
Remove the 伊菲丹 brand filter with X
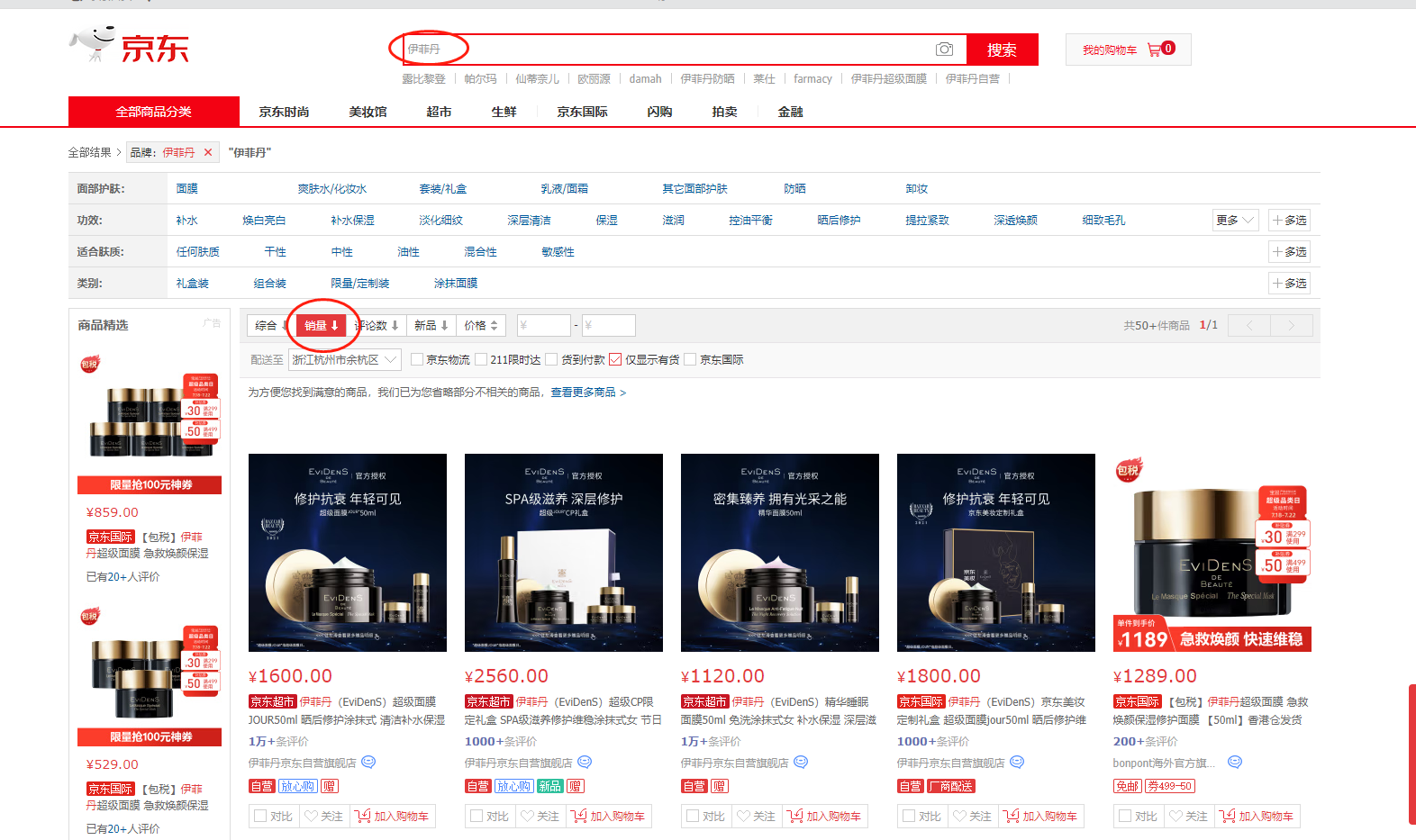click(x=208, y=152)
